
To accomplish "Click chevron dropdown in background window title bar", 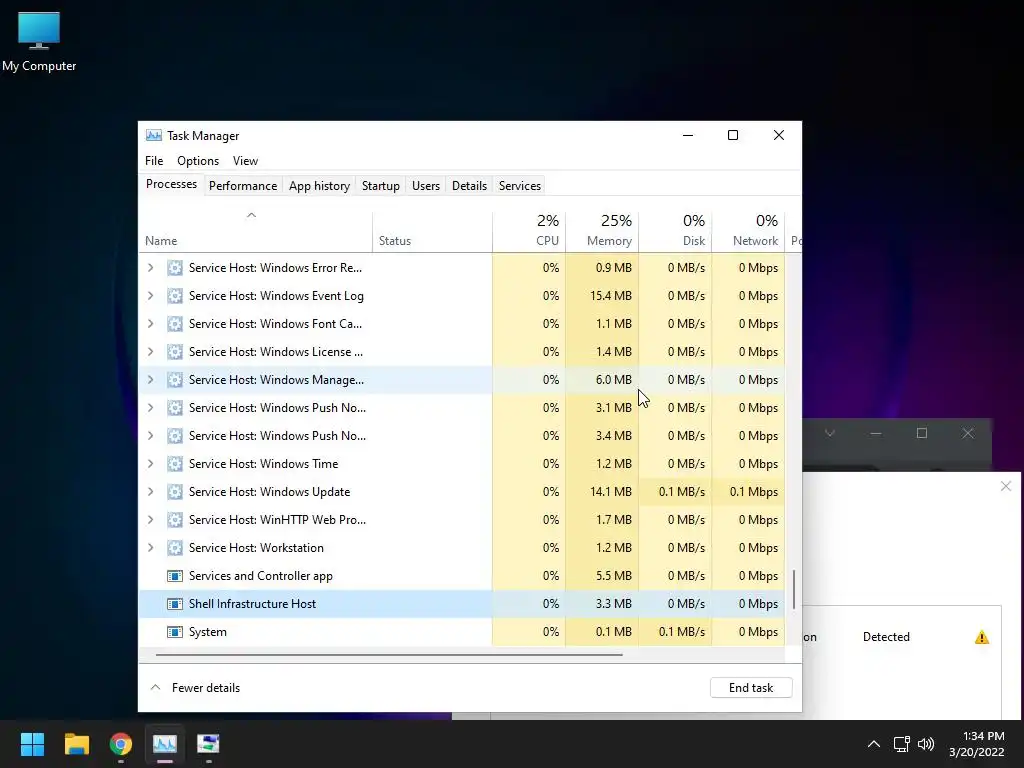I will pyautogui.click(x=829, y=433).
